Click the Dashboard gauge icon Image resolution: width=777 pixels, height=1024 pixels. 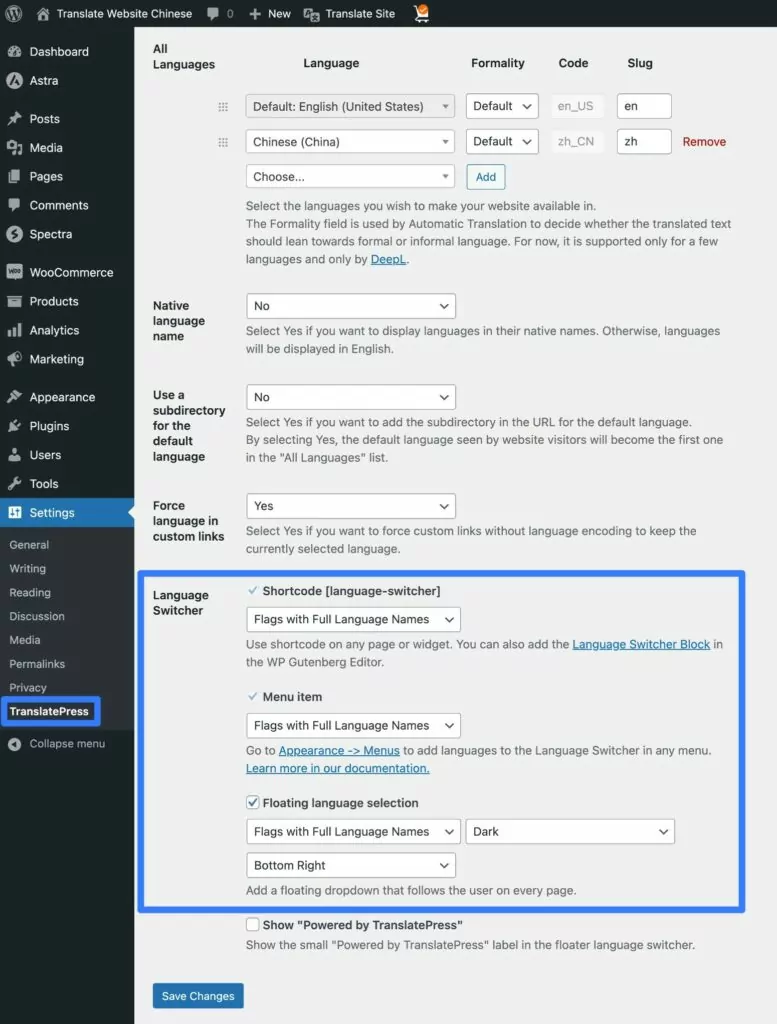pyautogui.click(x=14, y=52)
